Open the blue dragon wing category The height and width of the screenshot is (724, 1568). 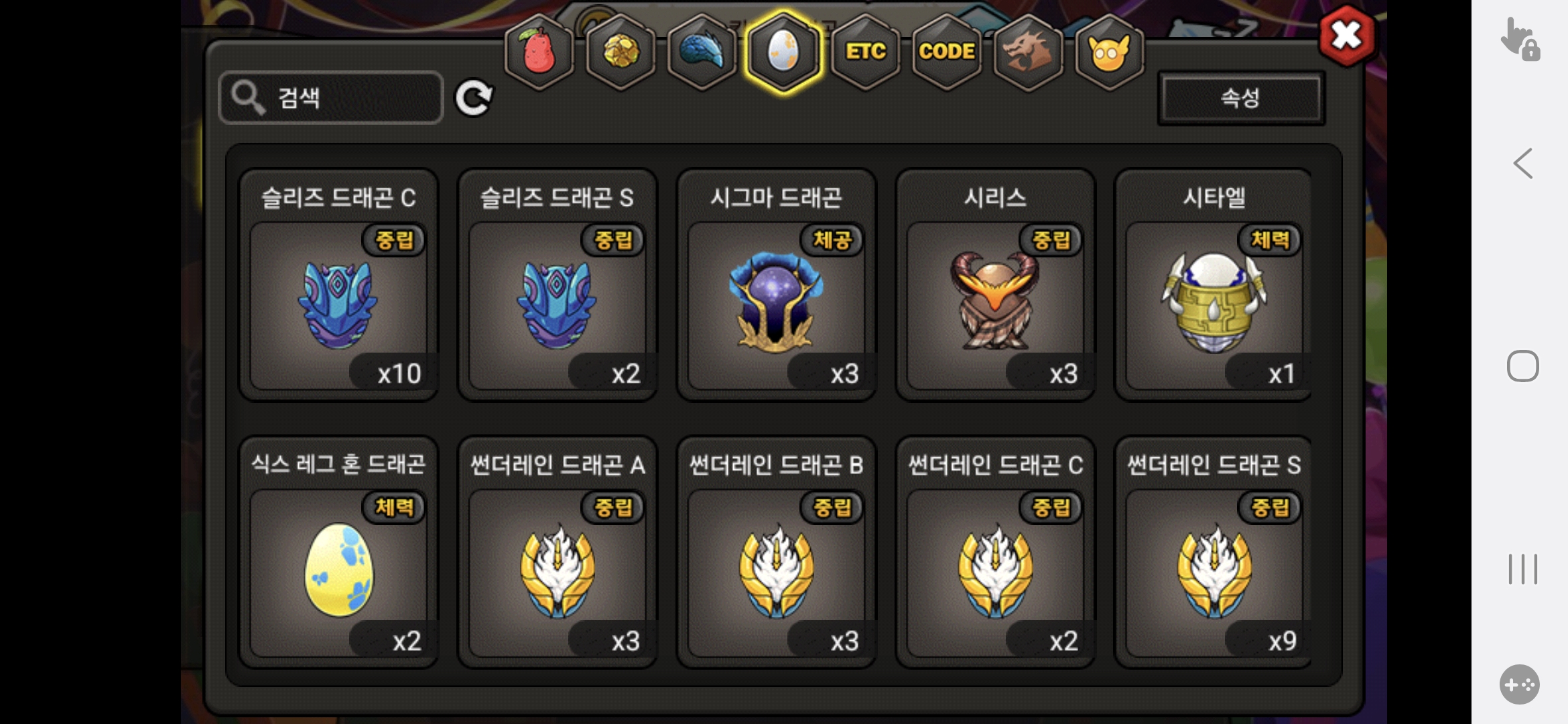[702, 52]
